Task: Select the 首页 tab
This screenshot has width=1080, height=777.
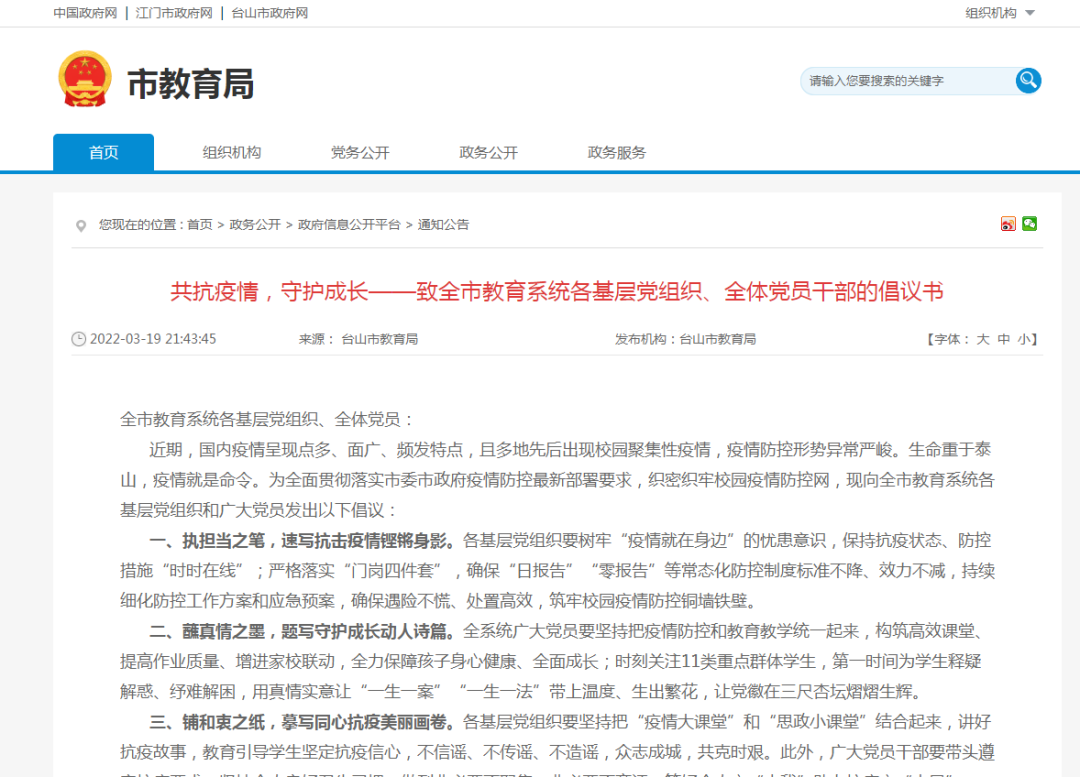Action: [x=103, y=152]
